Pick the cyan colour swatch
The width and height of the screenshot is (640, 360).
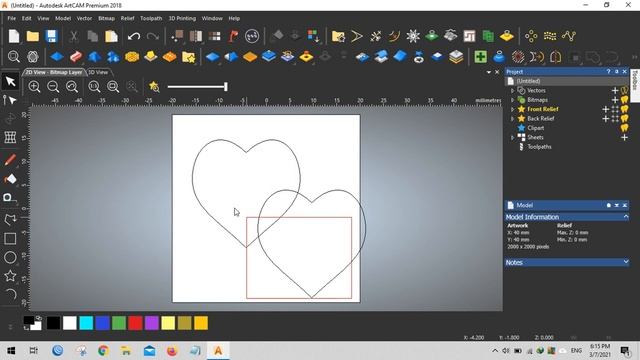[86, 323]
